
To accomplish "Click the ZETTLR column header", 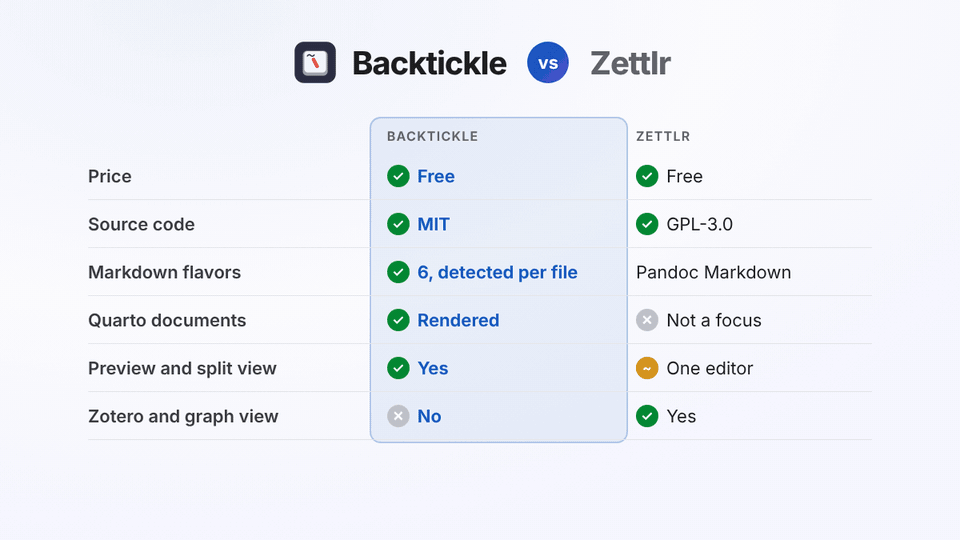I will point(663,137).
